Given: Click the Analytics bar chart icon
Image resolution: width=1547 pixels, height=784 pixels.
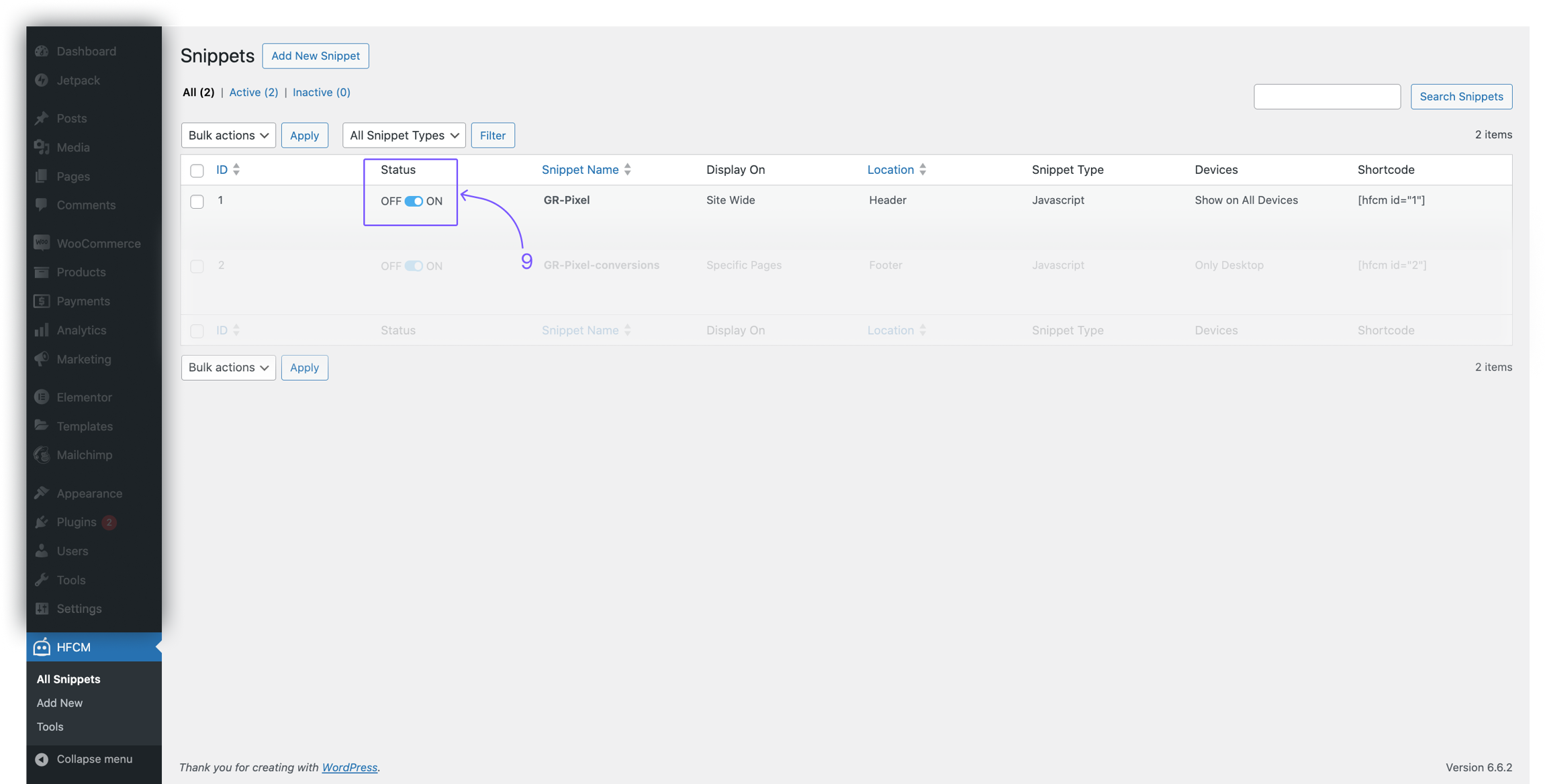Looking at the screenshot, I should click(42, 330).
